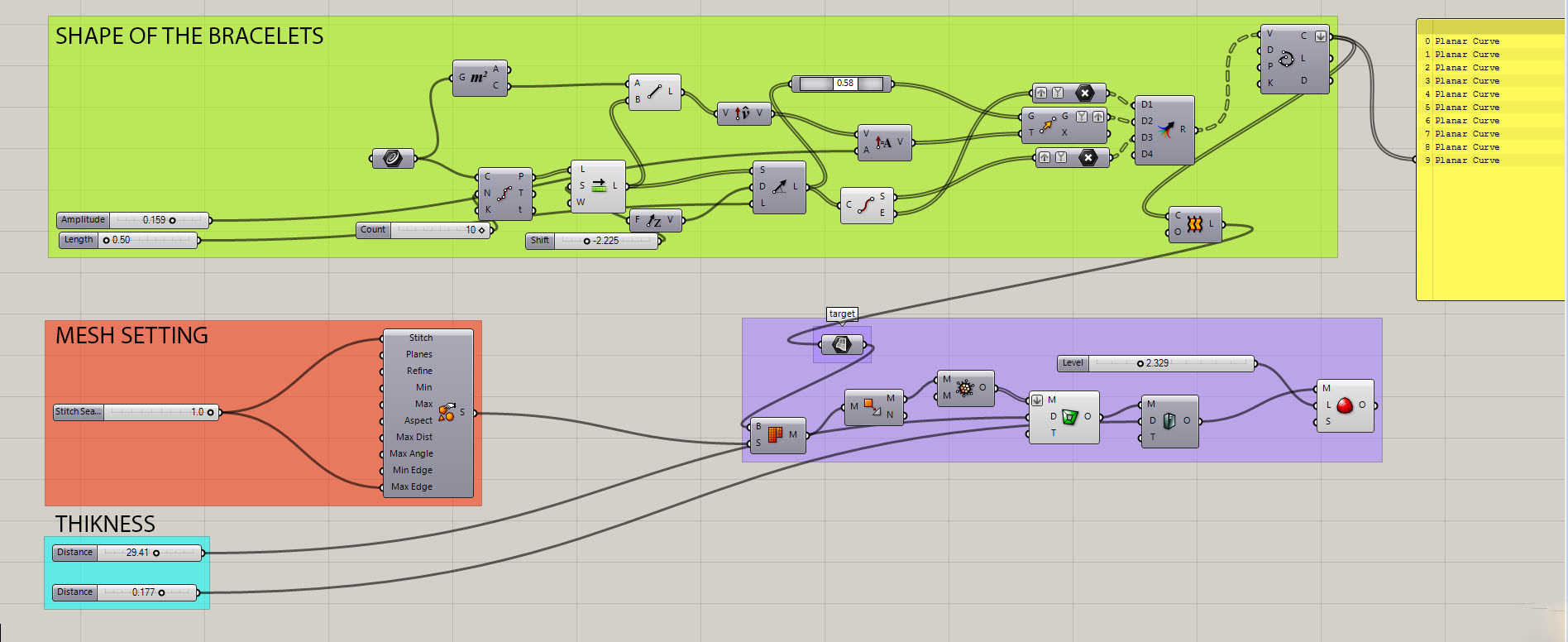Screen dimensions: 1568x642
Task: Select the green mesh window component
Action: click(x=1069, y=417)
